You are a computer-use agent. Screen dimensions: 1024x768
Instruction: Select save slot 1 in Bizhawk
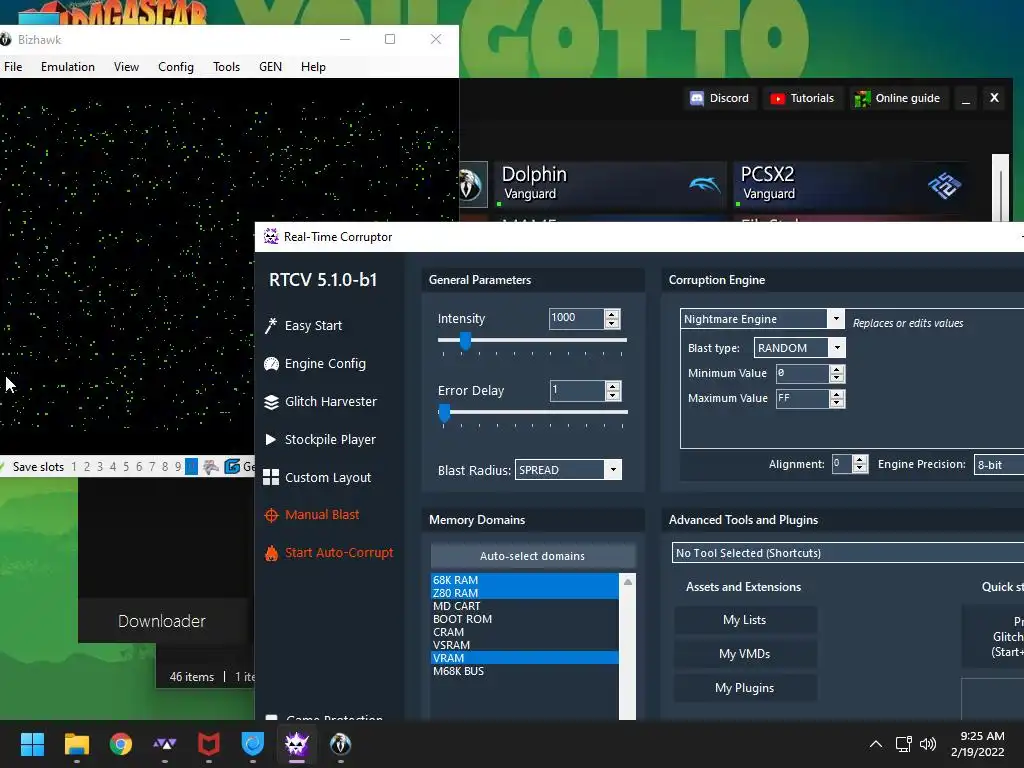pyautogui.click(x=74, y=467)
